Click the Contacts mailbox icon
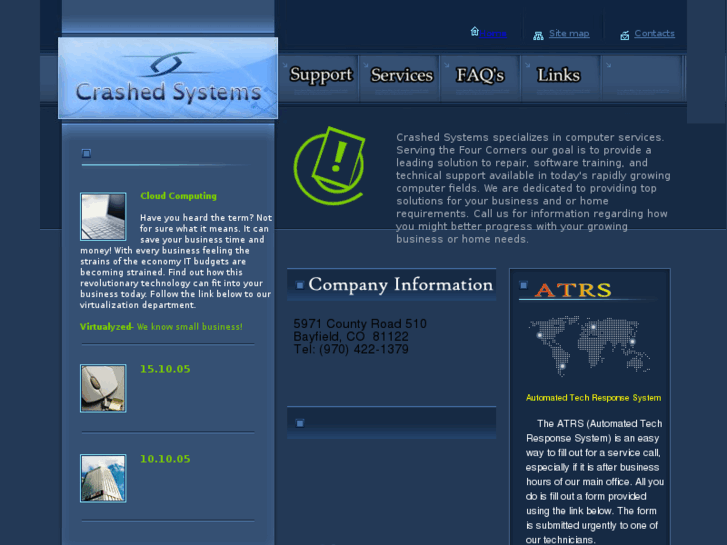This screenshot has height=545, width=727. click(625, 35)
